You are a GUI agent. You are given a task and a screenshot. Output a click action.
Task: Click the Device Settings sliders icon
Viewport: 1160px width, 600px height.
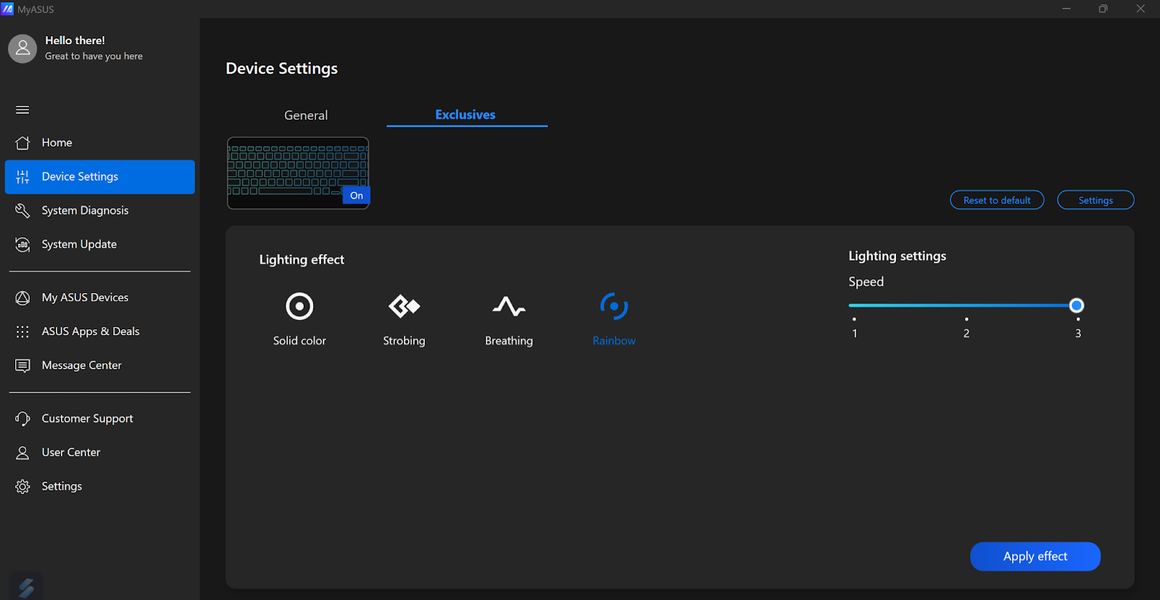point(23,177)
